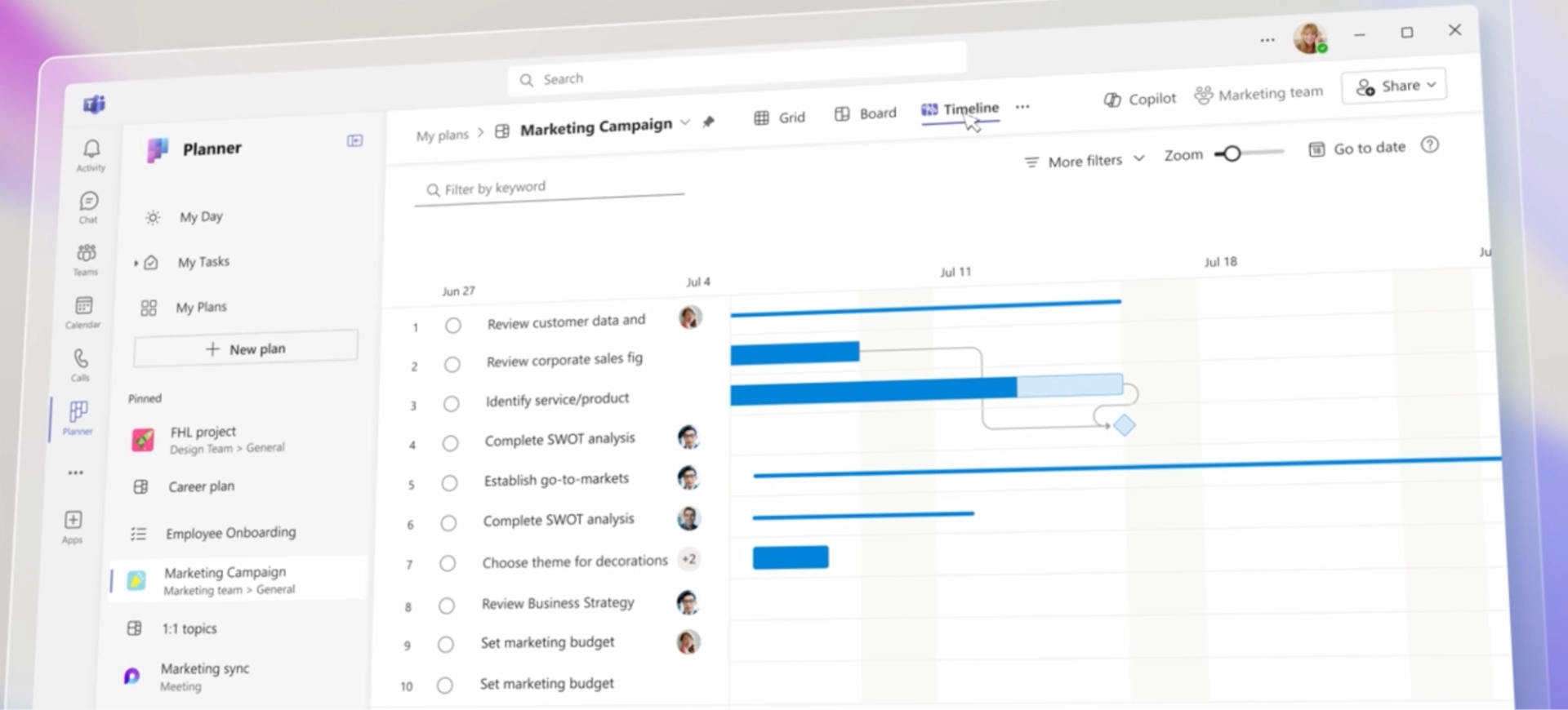Mark Identify service/product task complete

click(451, 404)
